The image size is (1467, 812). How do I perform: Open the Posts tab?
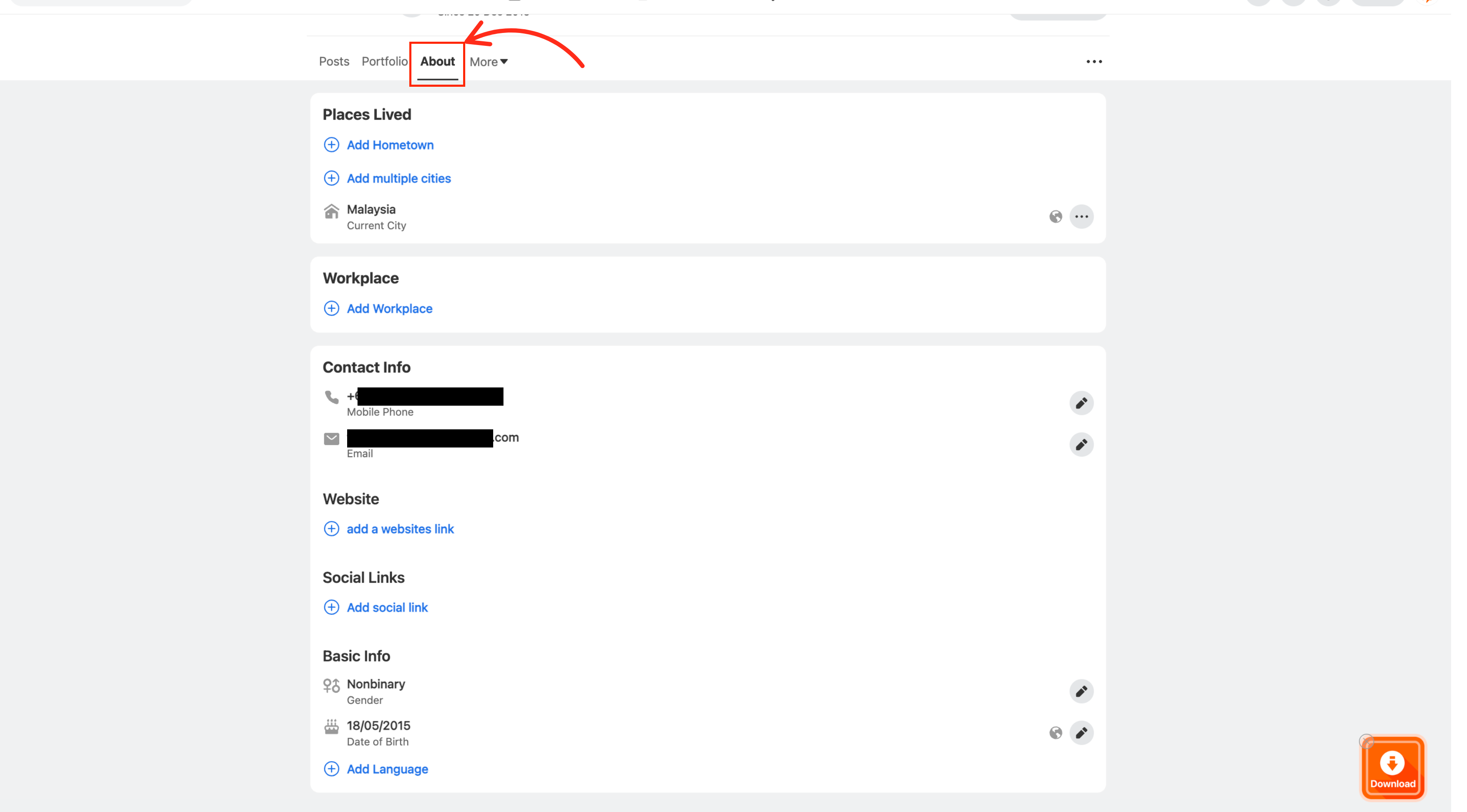click(334, 61)
